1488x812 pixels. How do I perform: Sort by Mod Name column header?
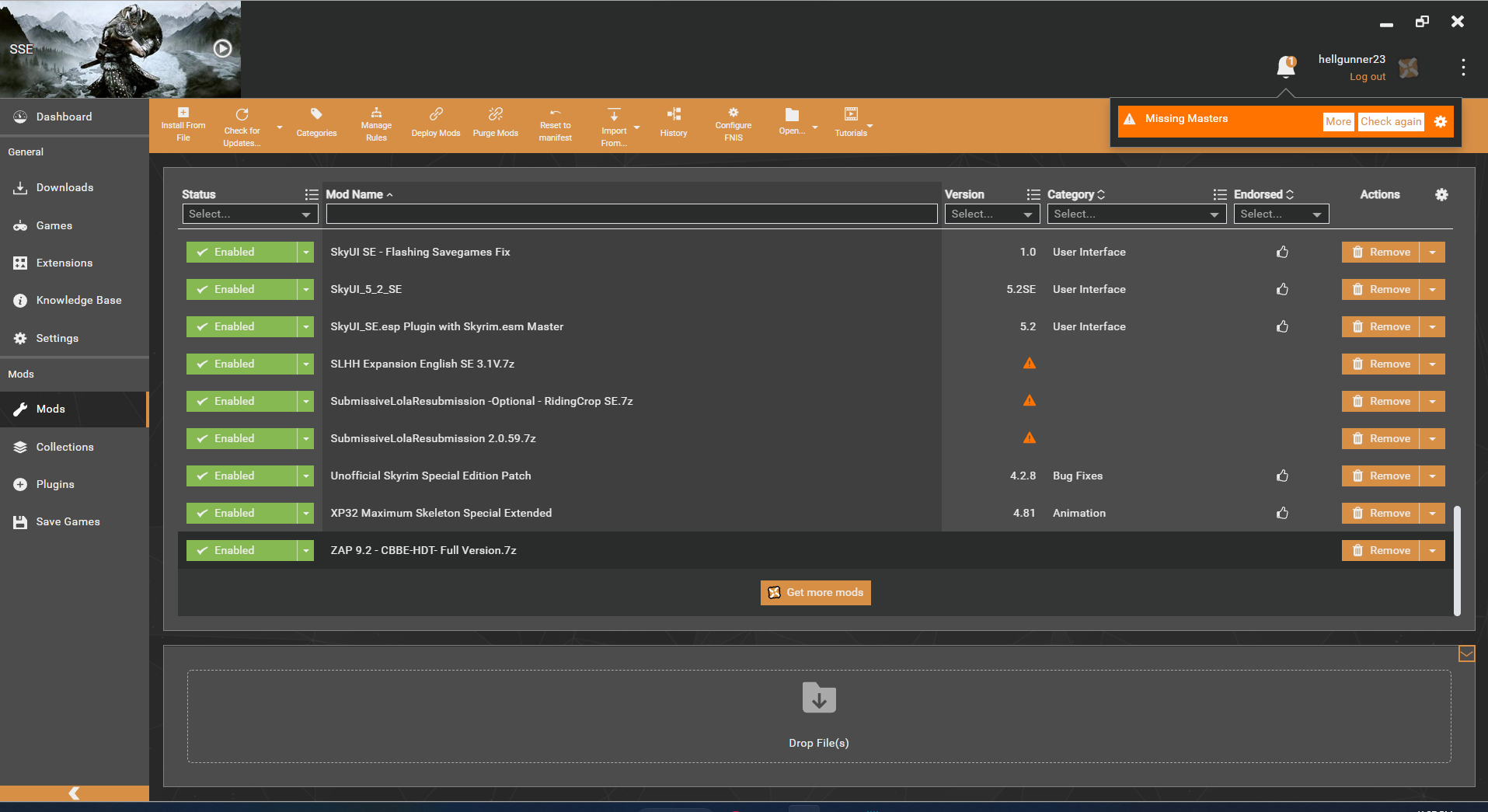coord(359,194)
